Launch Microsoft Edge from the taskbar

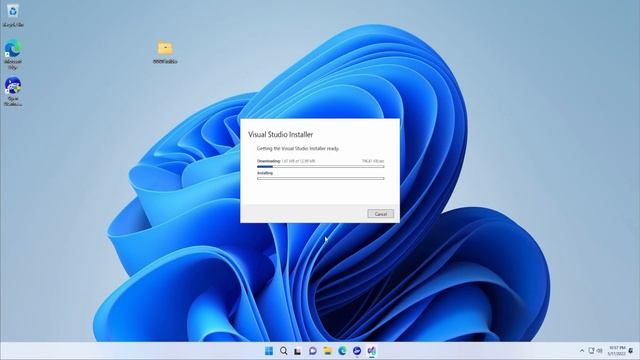[342, 351]
